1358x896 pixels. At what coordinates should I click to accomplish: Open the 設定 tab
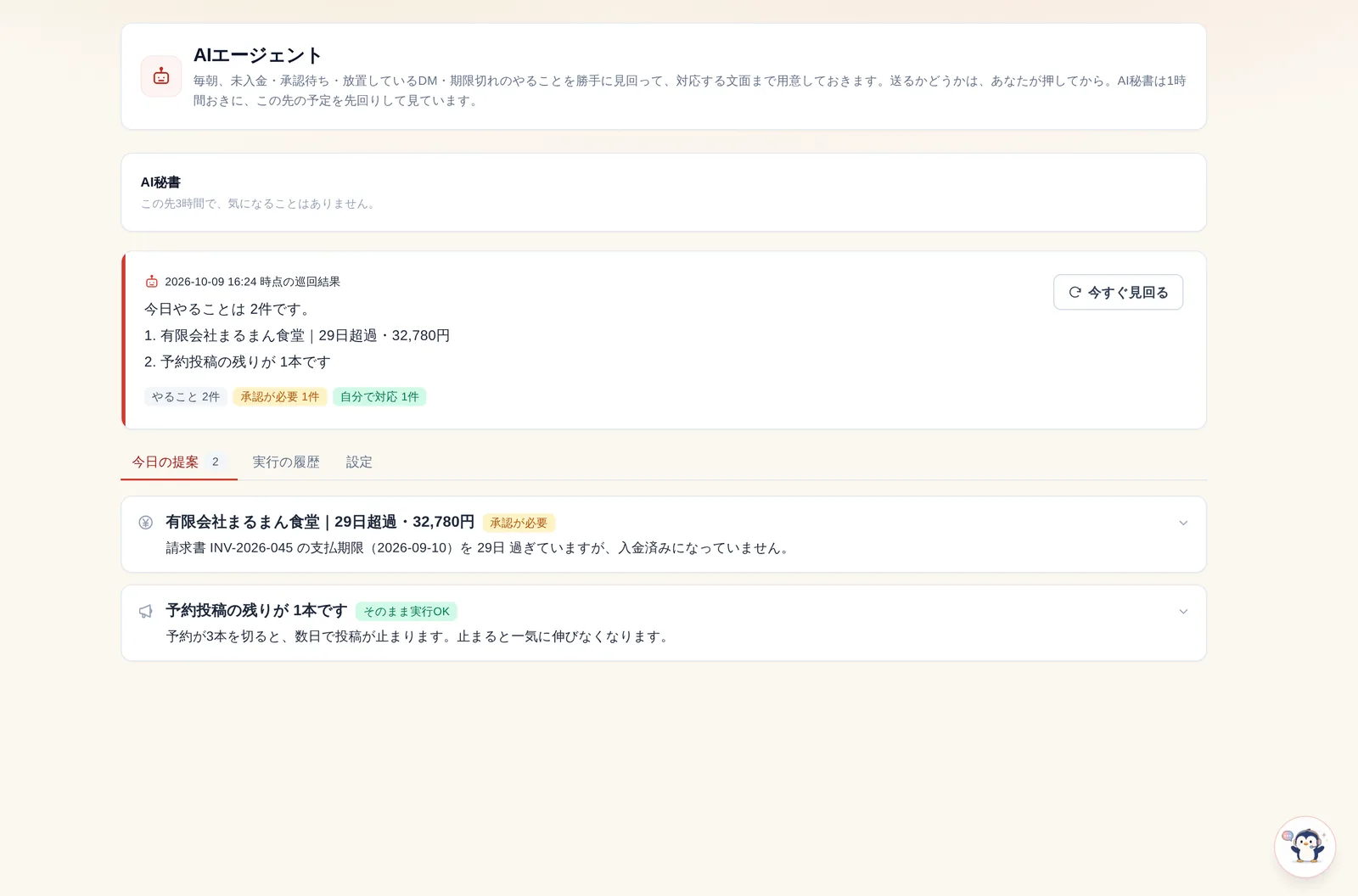(359, 462)
